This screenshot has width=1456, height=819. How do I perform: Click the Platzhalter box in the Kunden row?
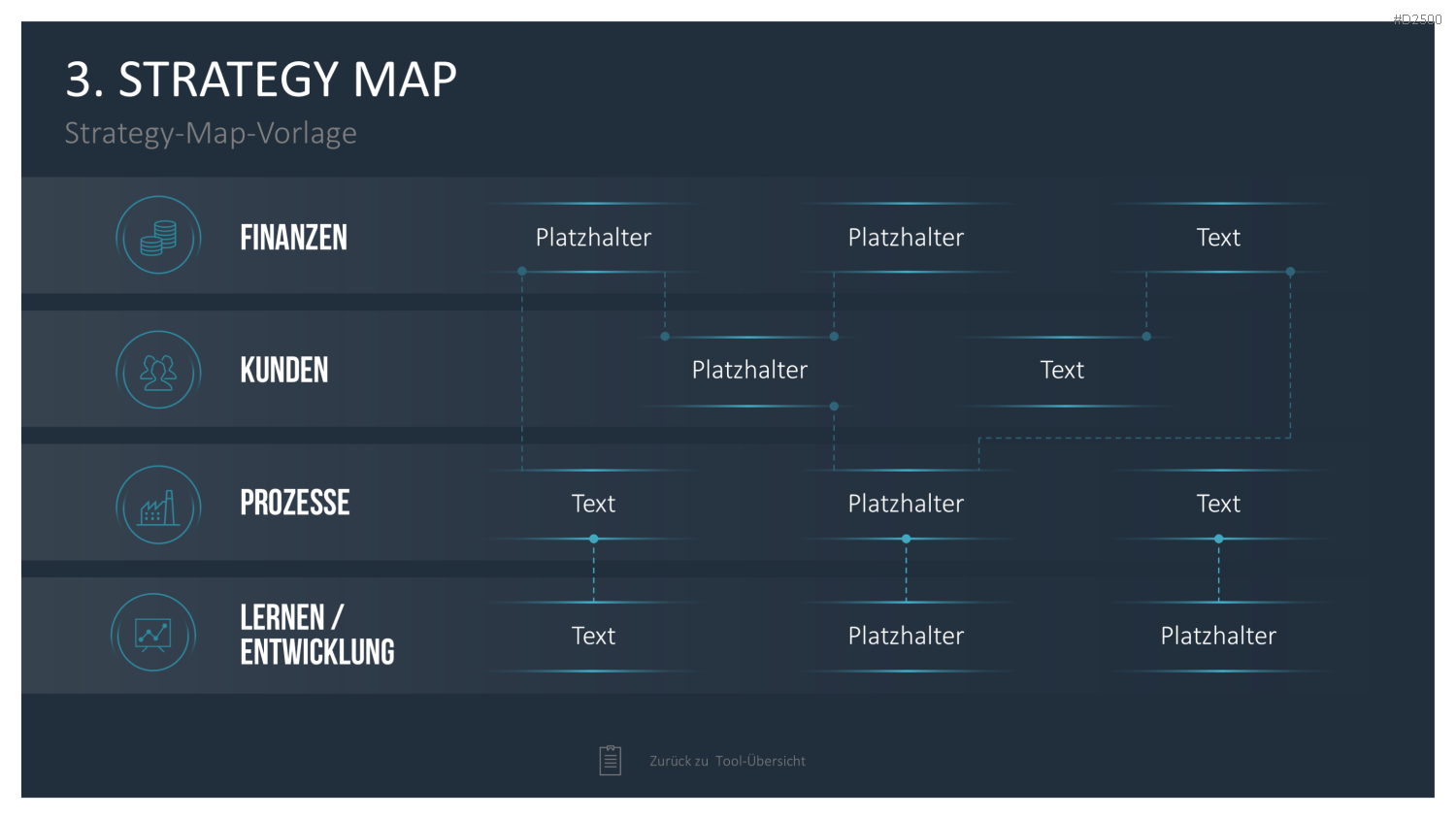click(x=749, y=371)
